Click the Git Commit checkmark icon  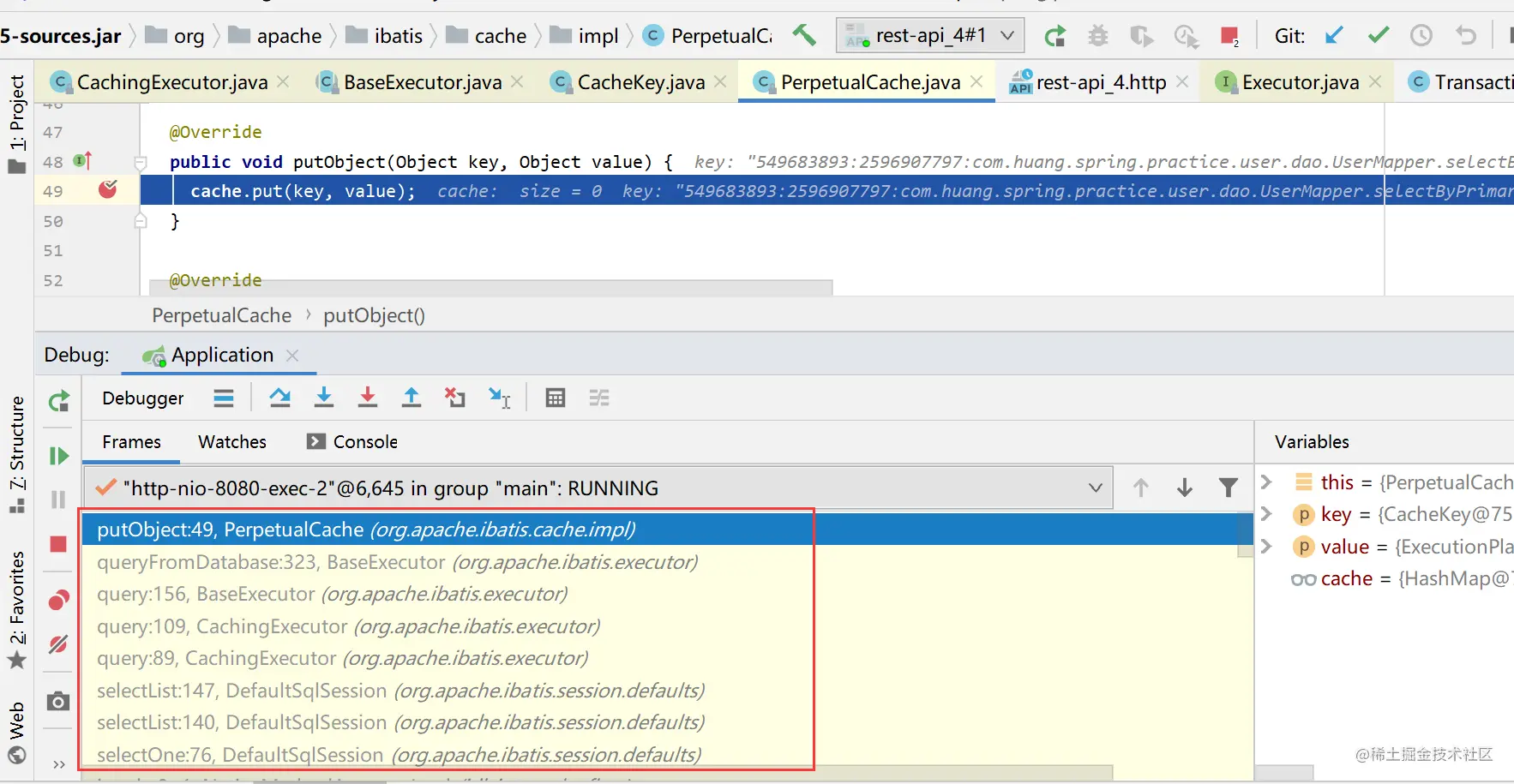coord(1379,35)
